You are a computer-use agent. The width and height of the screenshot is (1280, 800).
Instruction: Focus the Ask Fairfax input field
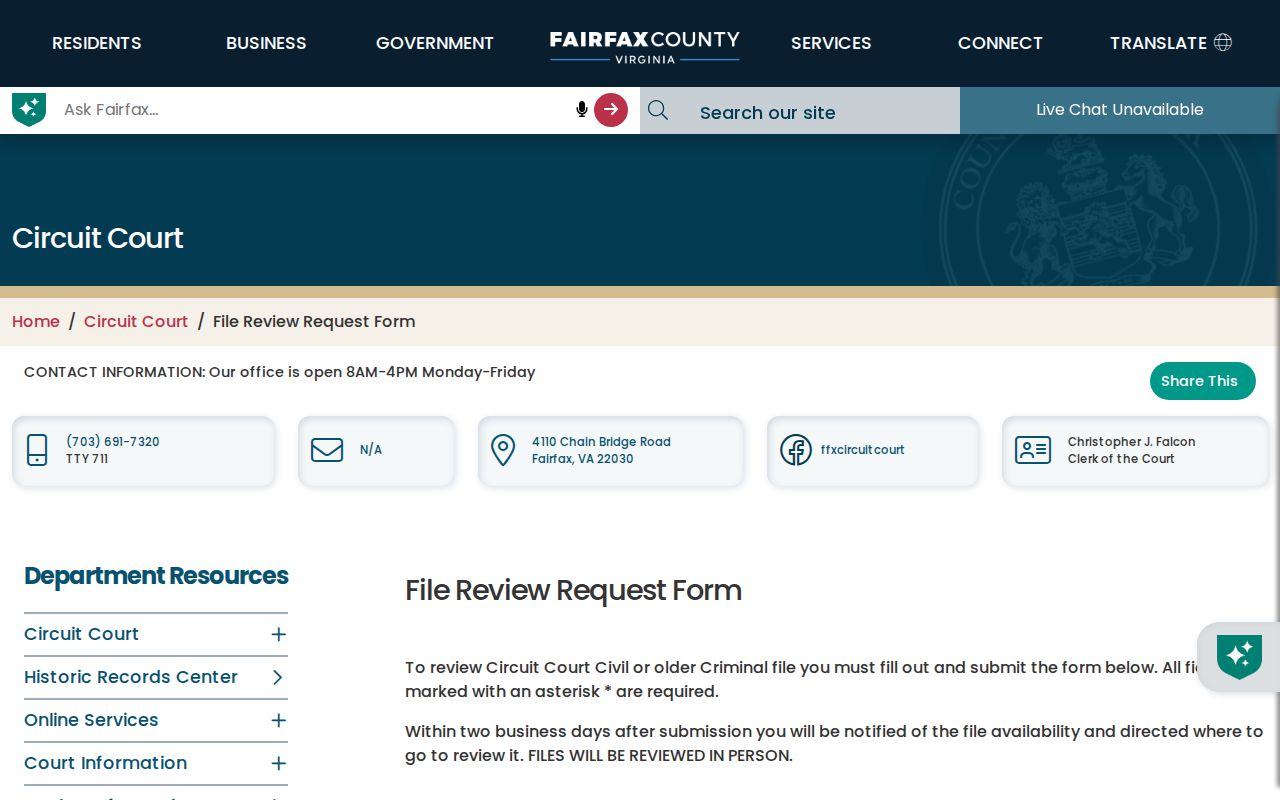click(x=315, y=110)
